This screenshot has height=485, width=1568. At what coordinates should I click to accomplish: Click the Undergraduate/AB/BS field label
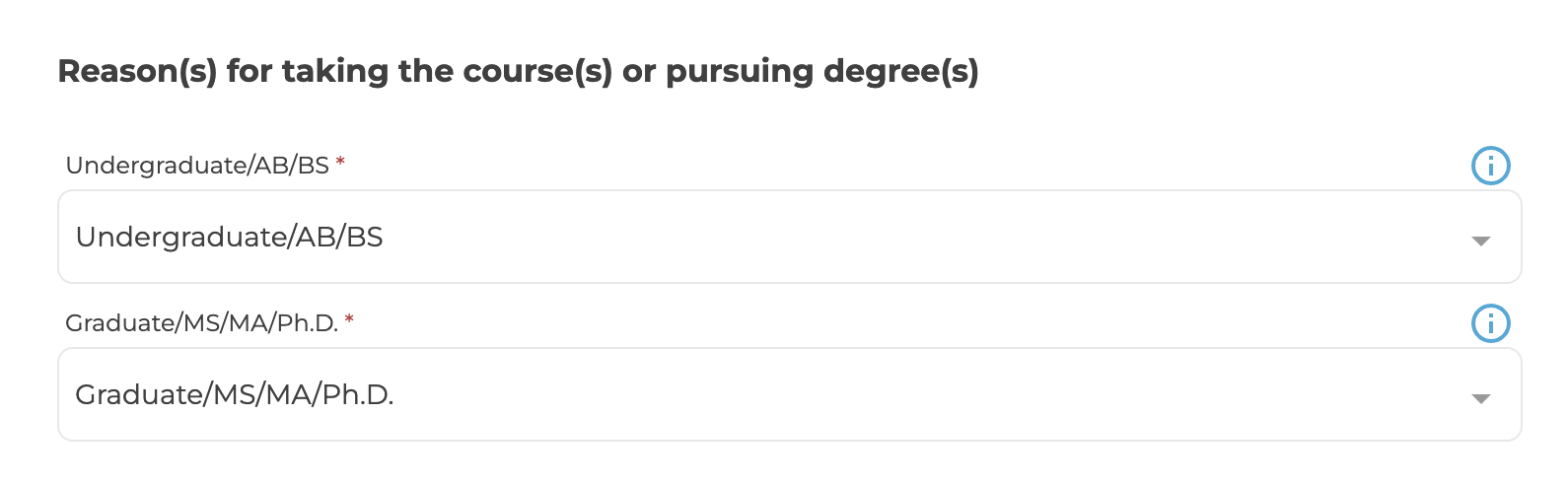(x=197, y=166)
